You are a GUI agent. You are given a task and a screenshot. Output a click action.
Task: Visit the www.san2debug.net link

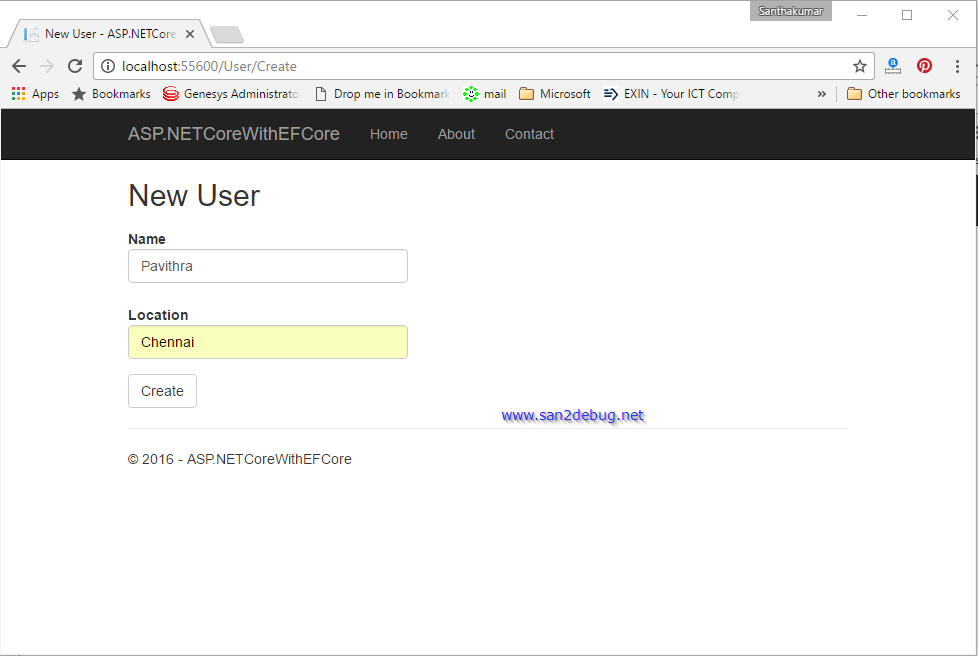(x=573, y=414)
